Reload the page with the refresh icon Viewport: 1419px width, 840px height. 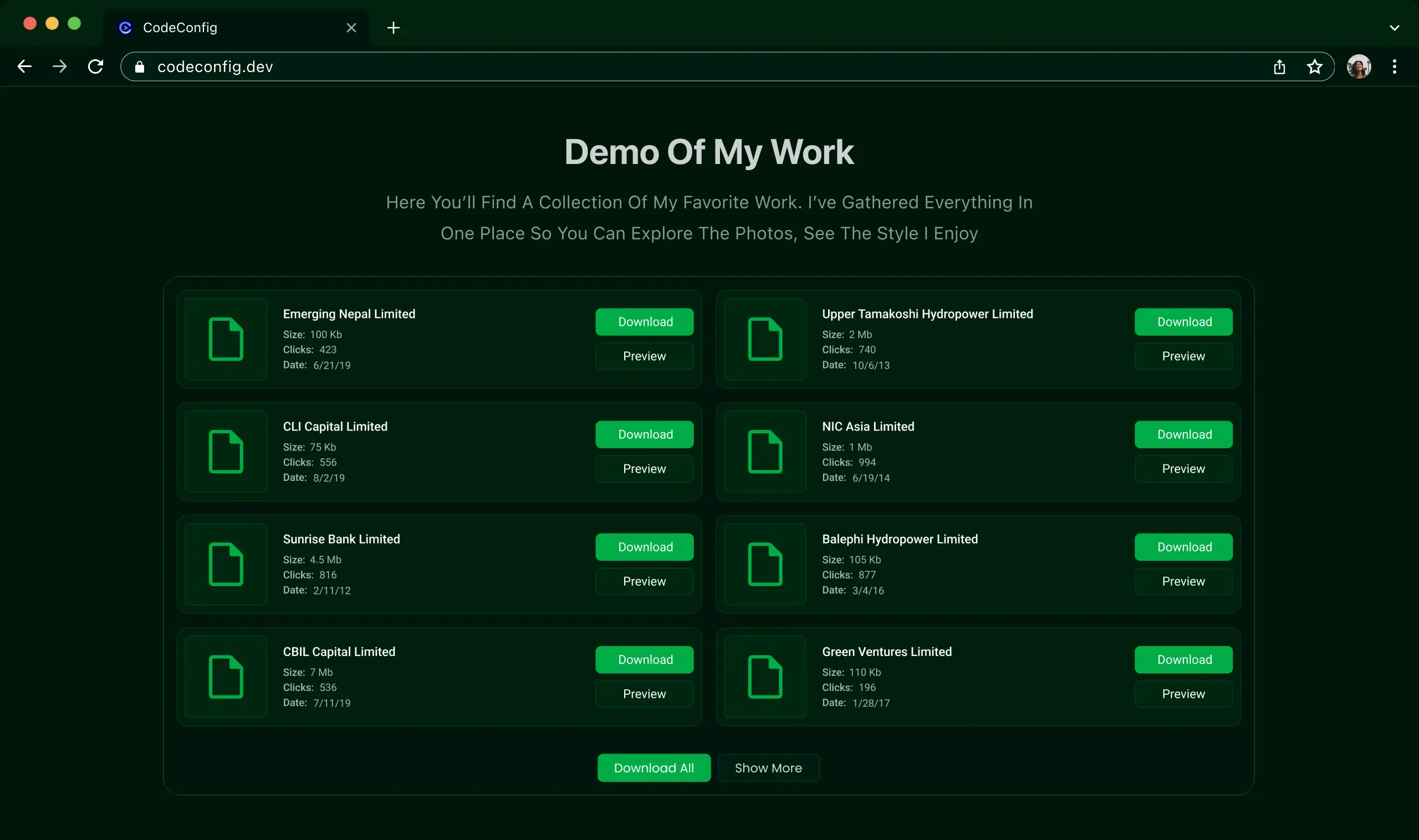(x=96, y=67)
